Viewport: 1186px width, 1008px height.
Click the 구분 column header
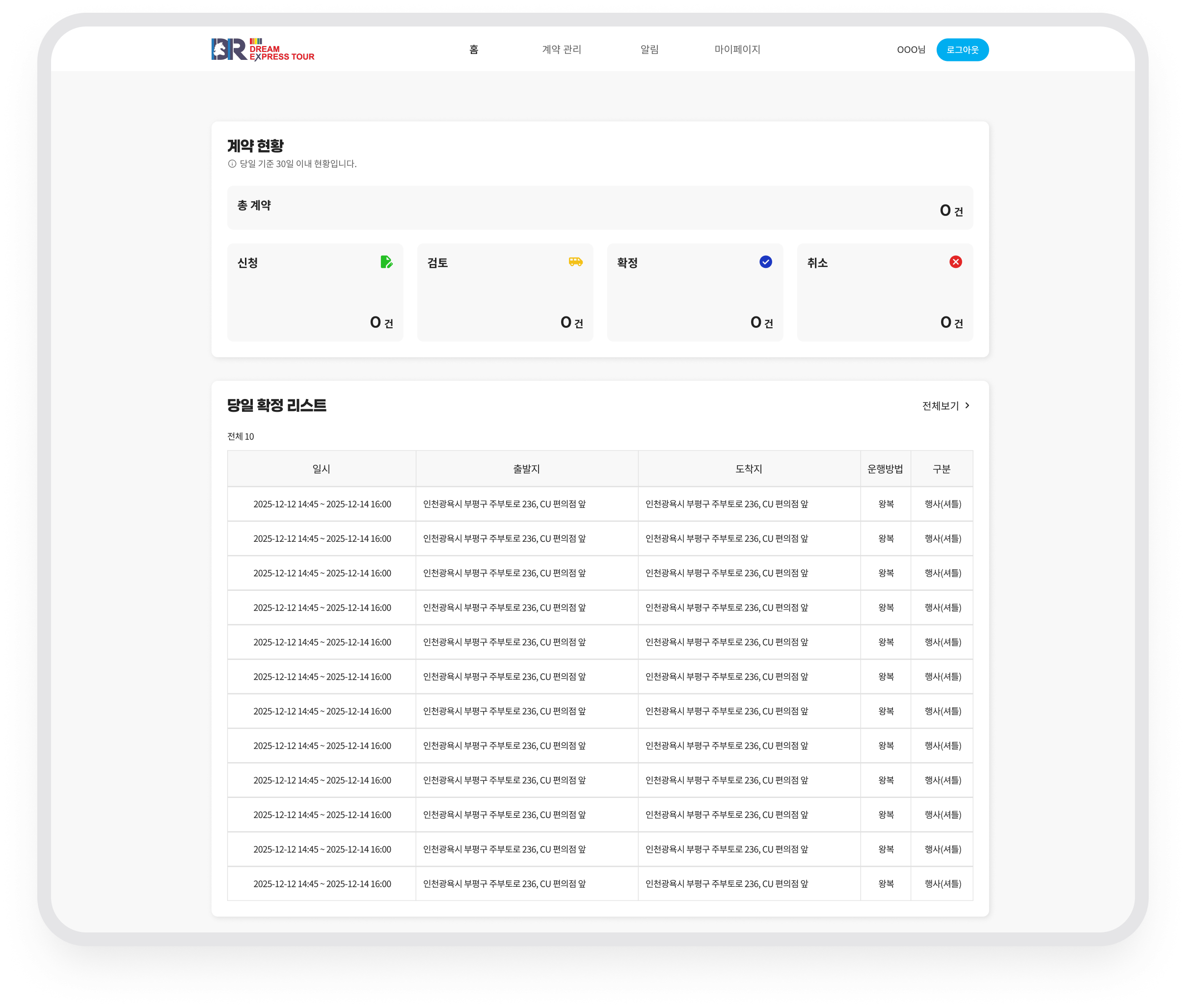click(x=942, y=469)
